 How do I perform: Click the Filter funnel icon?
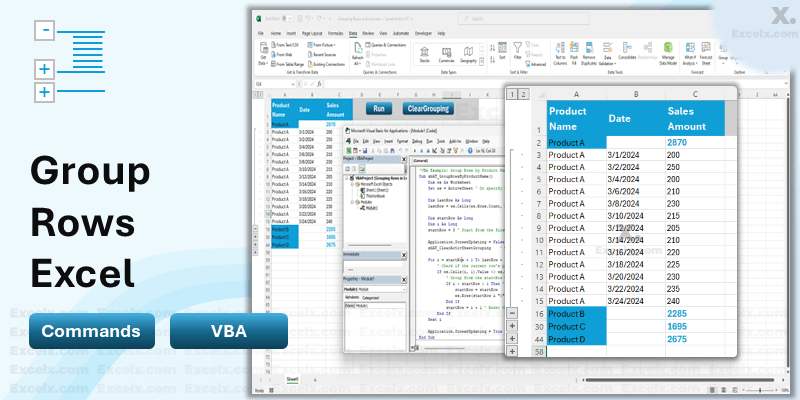pyautogui.click(x=517, y=48)
